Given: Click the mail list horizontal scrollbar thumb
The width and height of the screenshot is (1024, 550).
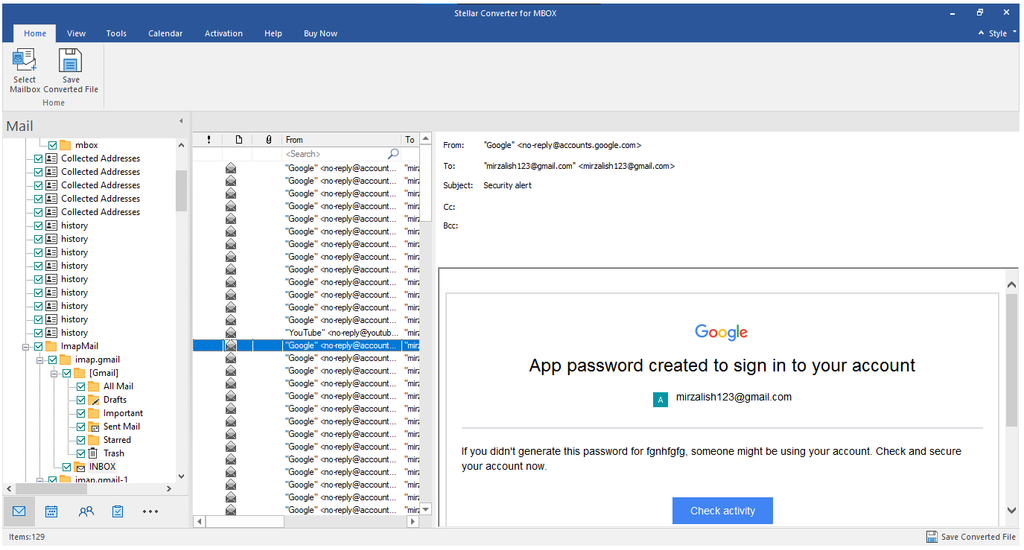Looking at the screenshot, I should tap(245, 521).
